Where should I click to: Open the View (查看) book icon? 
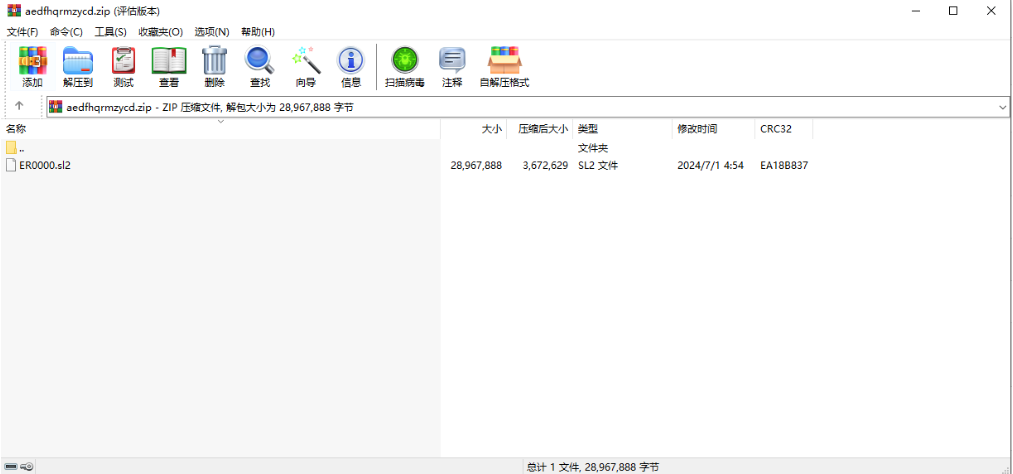[168, 66]
